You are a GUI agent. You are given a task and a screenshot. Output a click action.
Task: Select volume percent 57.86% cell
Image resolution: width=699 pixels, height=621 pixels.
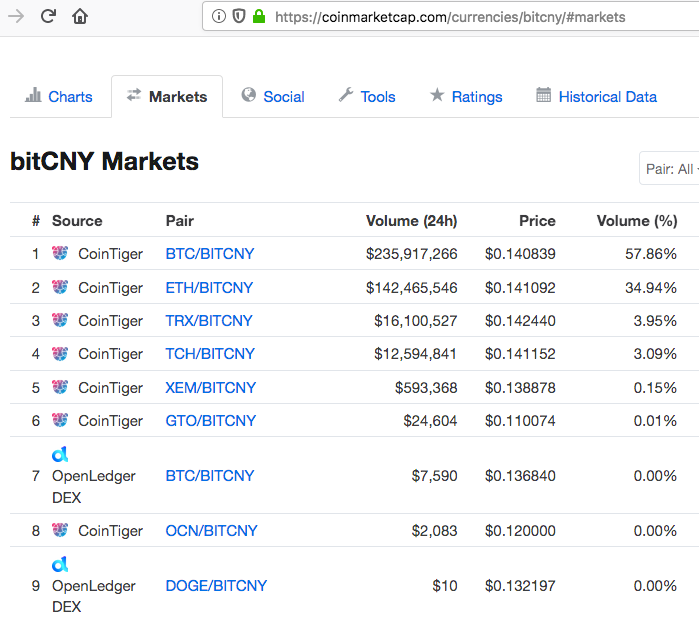(651, 254)
